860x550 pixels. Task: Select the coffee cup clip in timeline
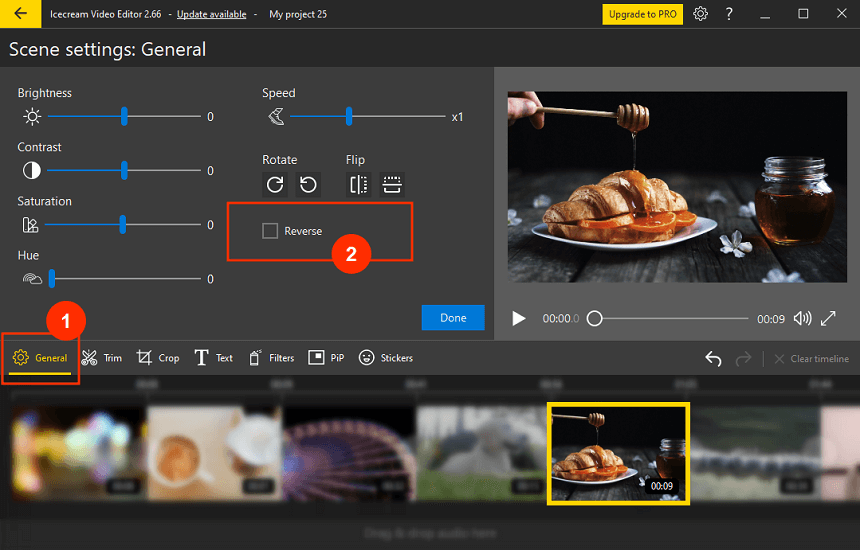214,453
